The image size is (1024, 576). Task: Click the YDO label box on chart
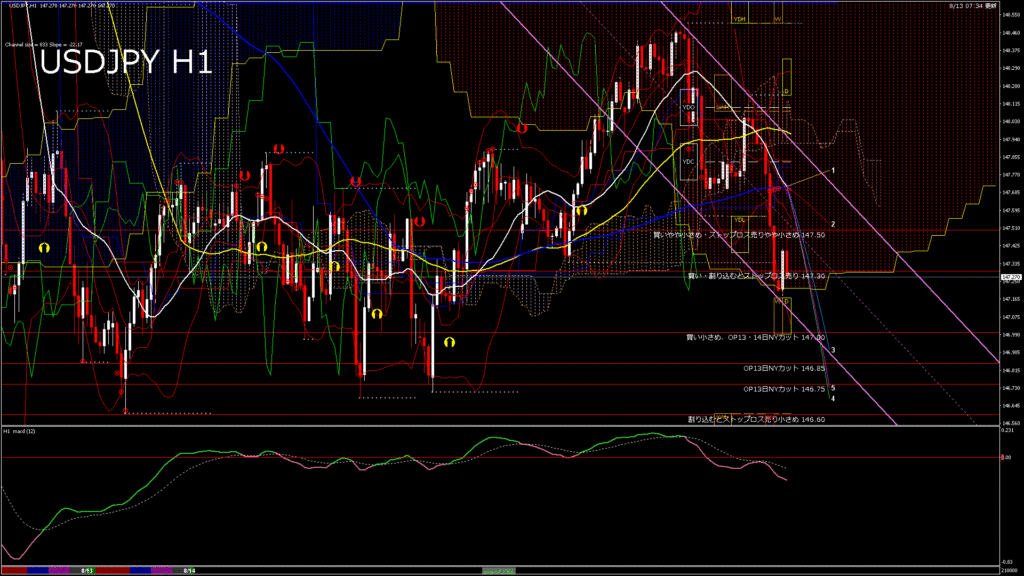click(688, 106)
